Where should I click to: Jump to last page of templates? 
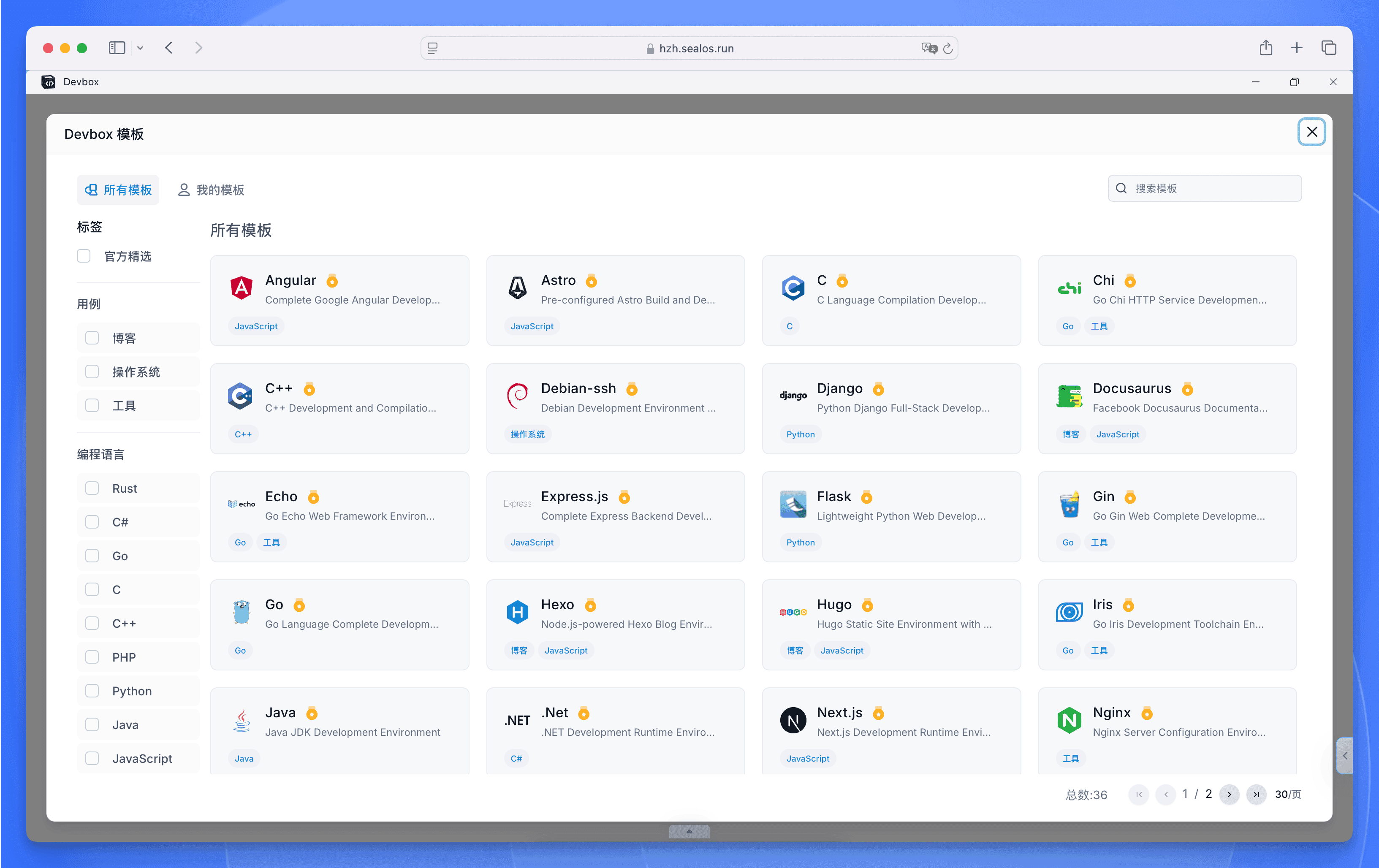click(x=1256, y=794)
